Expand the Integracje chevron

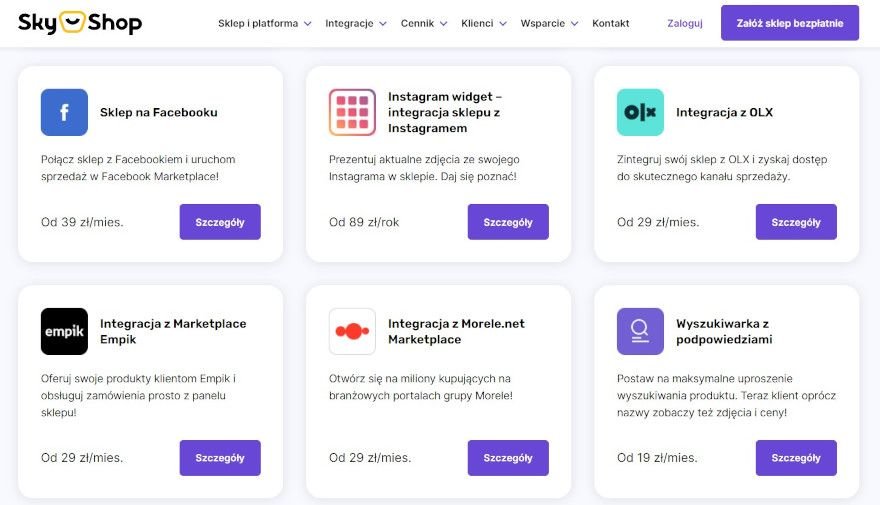tap(383, 24)
